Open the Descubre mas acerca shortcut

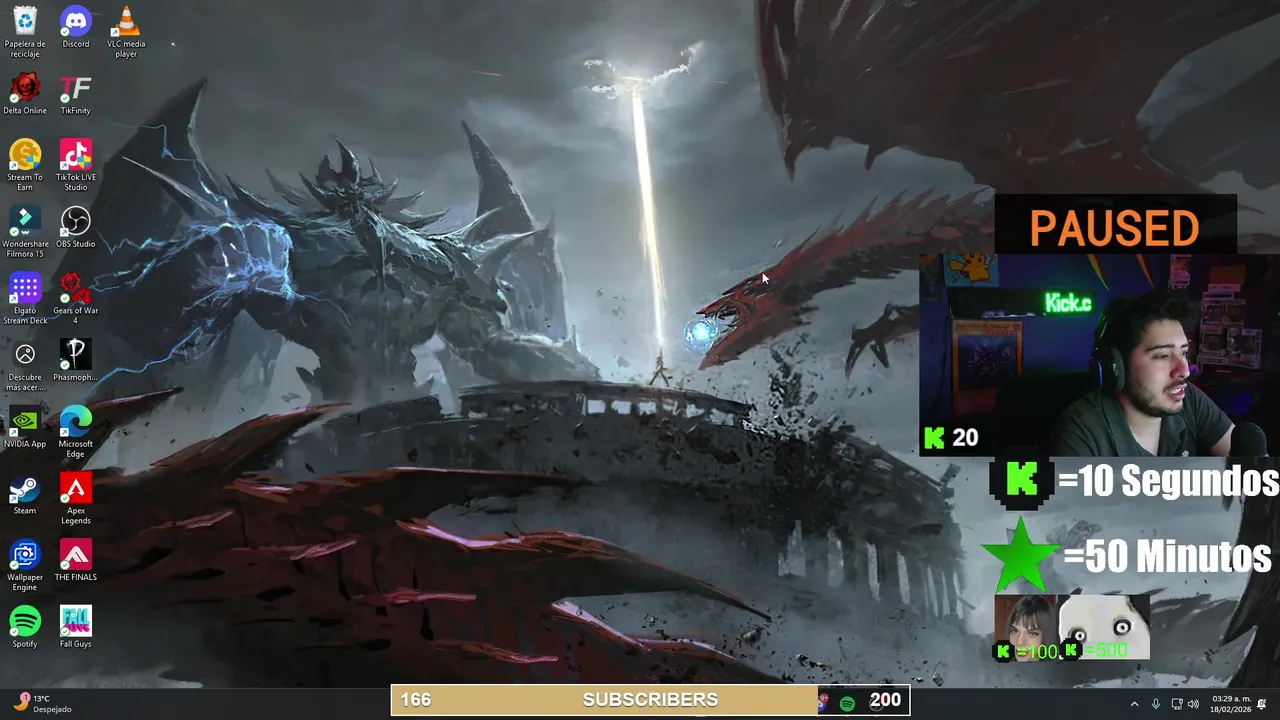pyautogui.click(x=25, y=365)
